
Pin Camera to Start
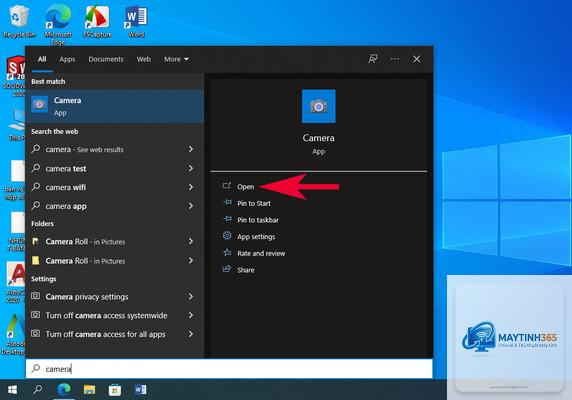[254, 203]
